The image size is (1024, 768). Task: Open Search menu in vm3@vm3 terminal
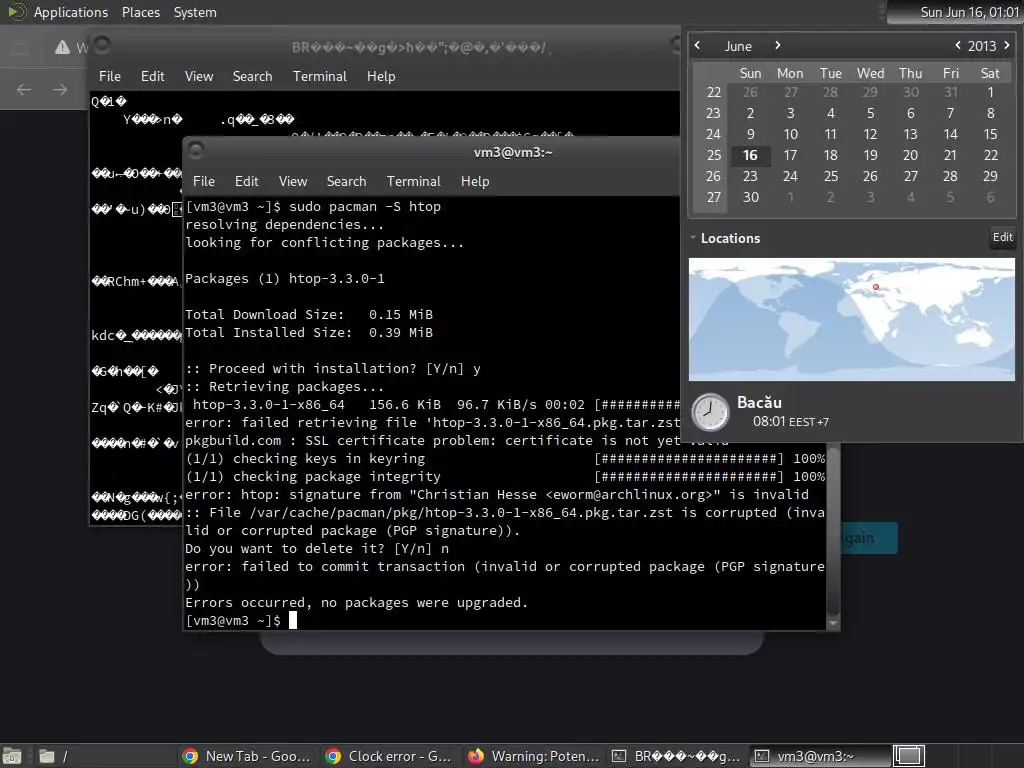[x=346, y=182]
